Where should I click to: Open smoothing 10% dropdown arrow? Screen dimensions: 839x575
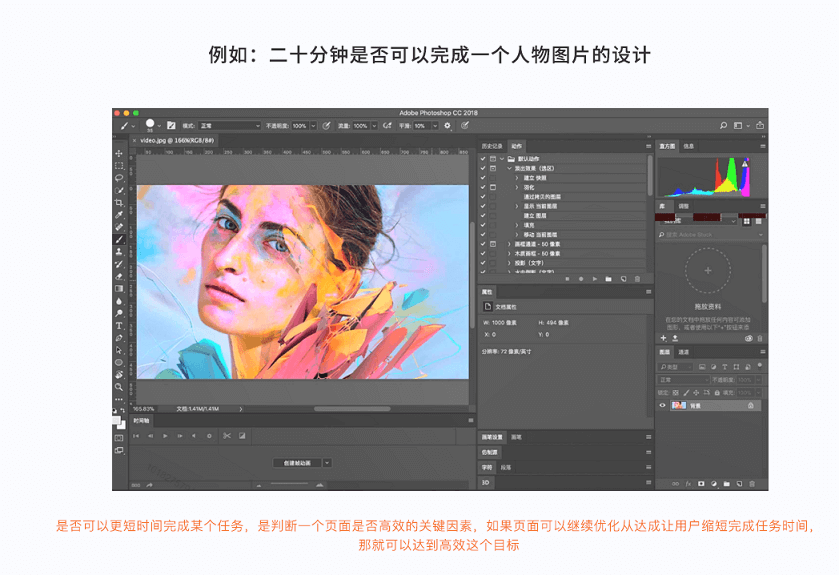click(x=435, y=126)
